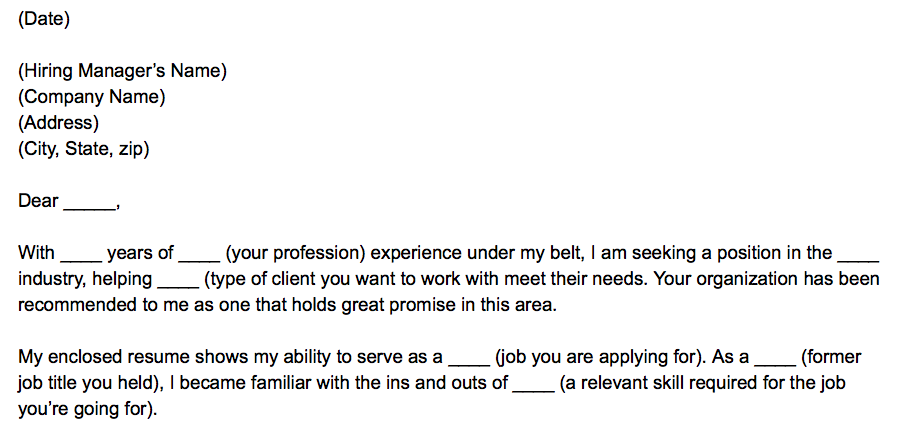Click the (Date) placeholder text
Viewport: 909px width, 442px height.
(44, 18)
